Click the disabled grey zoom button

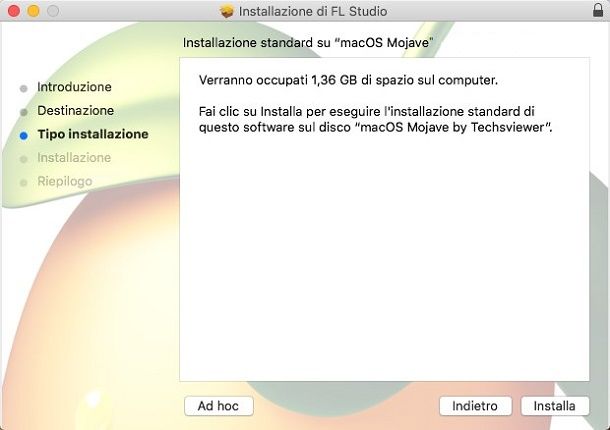click(53, 11)
